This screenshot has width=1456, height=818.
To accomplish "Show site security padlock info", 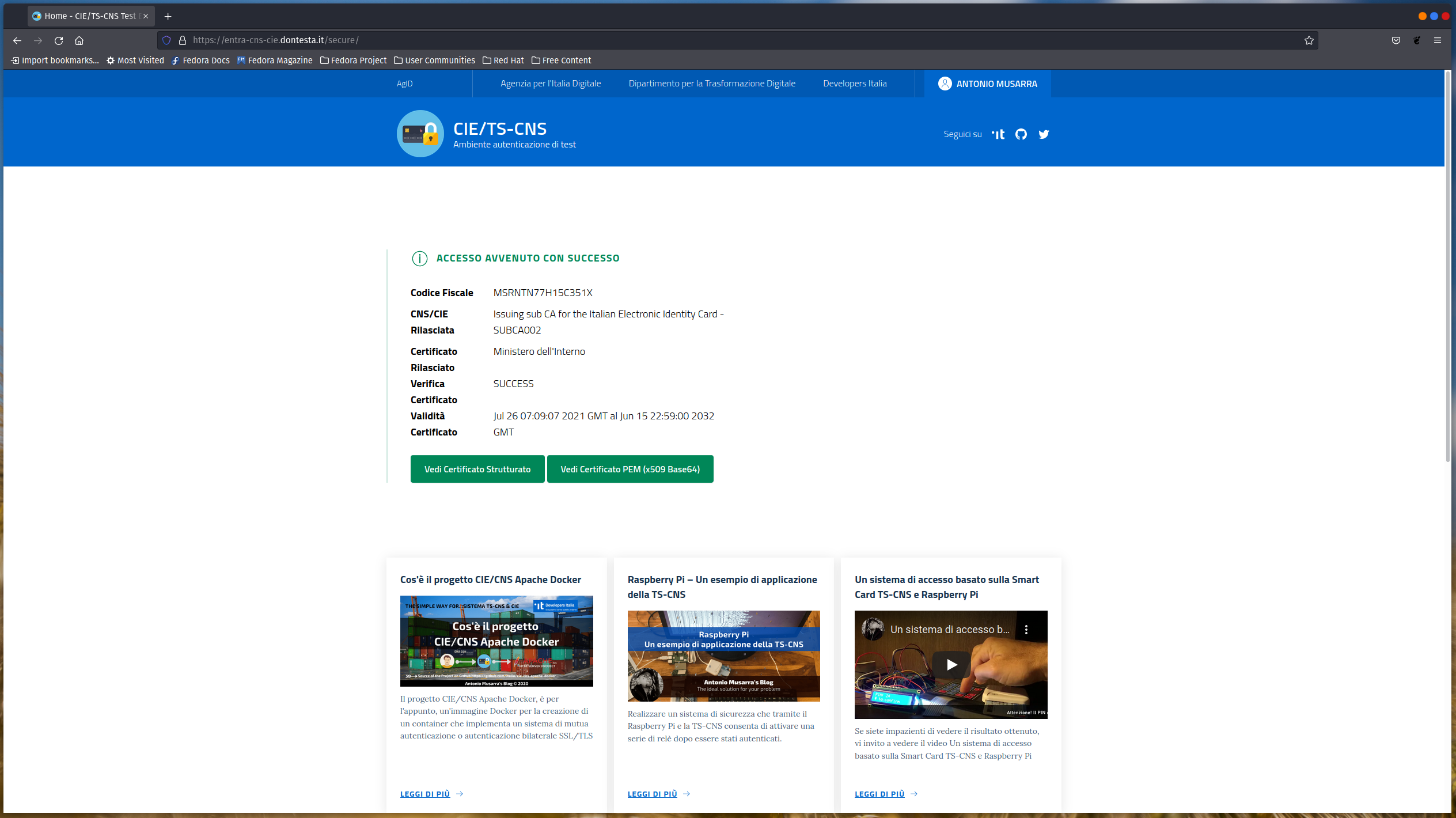I will [x=183, y=40].
